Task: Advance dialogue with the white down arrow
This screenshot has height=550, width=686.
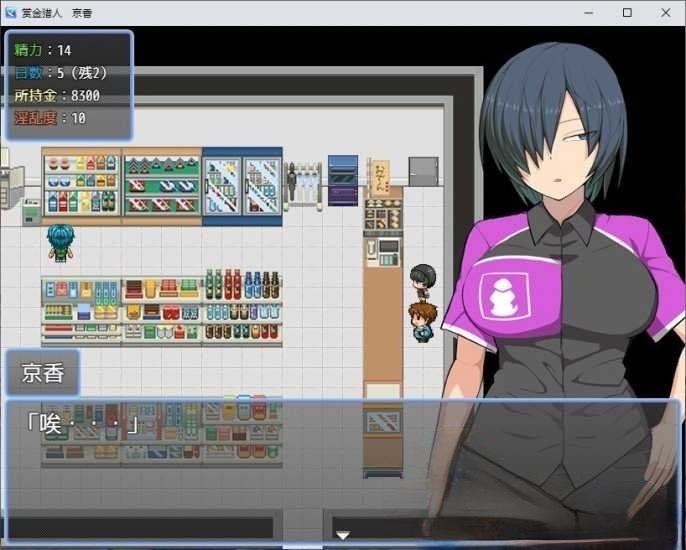Action: 343,536
